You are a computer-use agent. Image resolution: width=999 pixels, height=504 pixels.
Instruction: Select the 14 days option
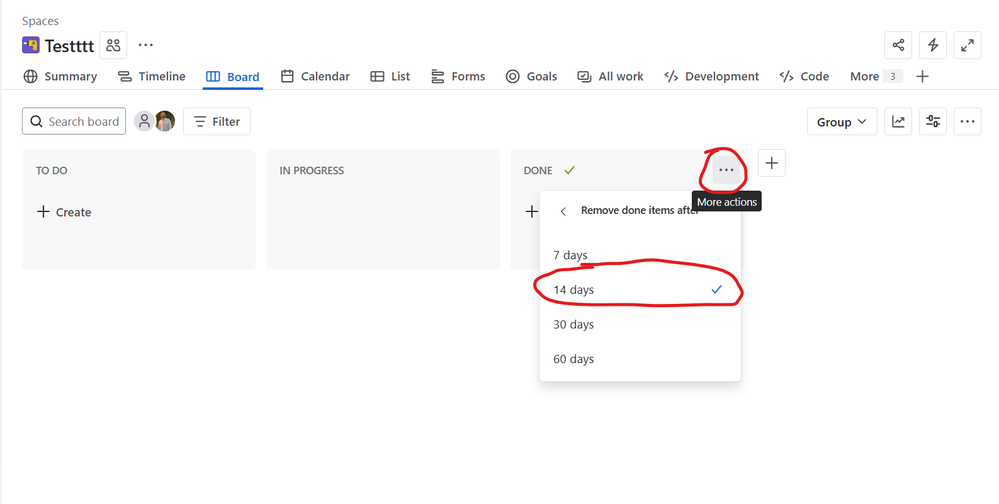640,289
